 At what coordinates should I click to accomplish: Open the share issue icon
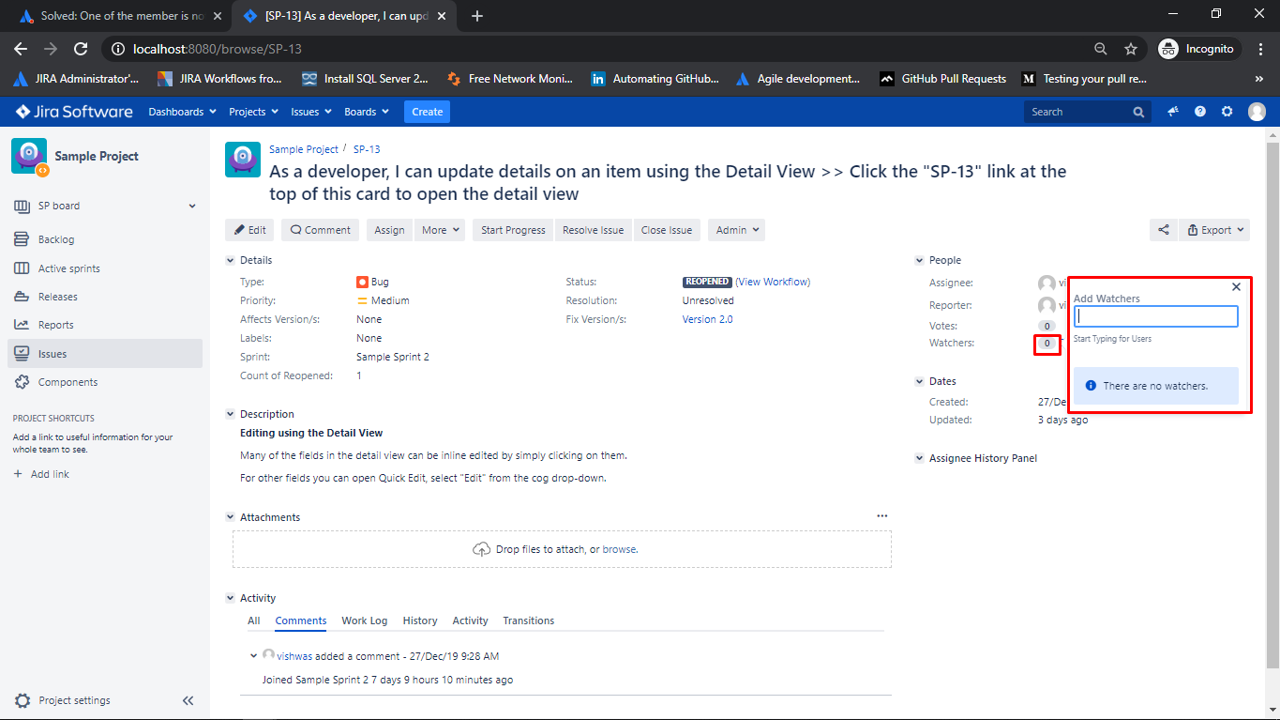[1163, 230]
